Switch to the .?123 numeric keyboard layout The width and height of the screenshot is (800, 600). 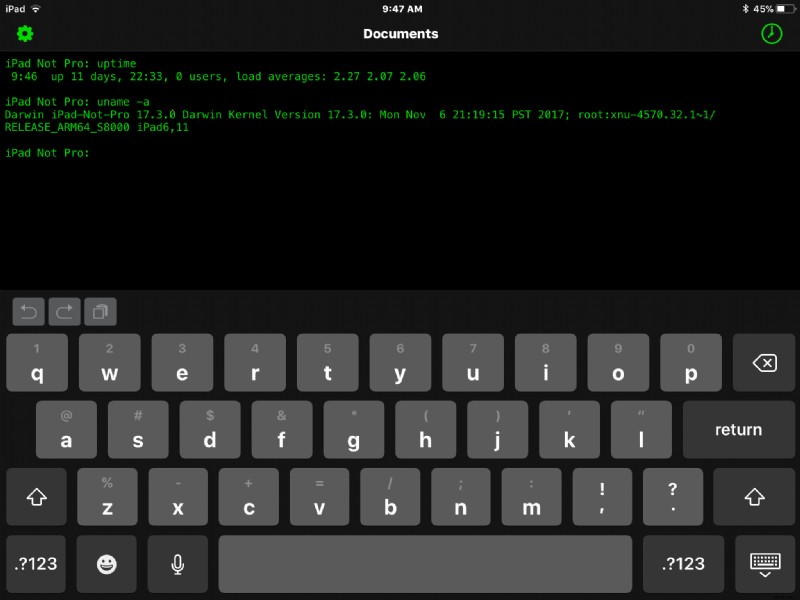coord(36,564)
